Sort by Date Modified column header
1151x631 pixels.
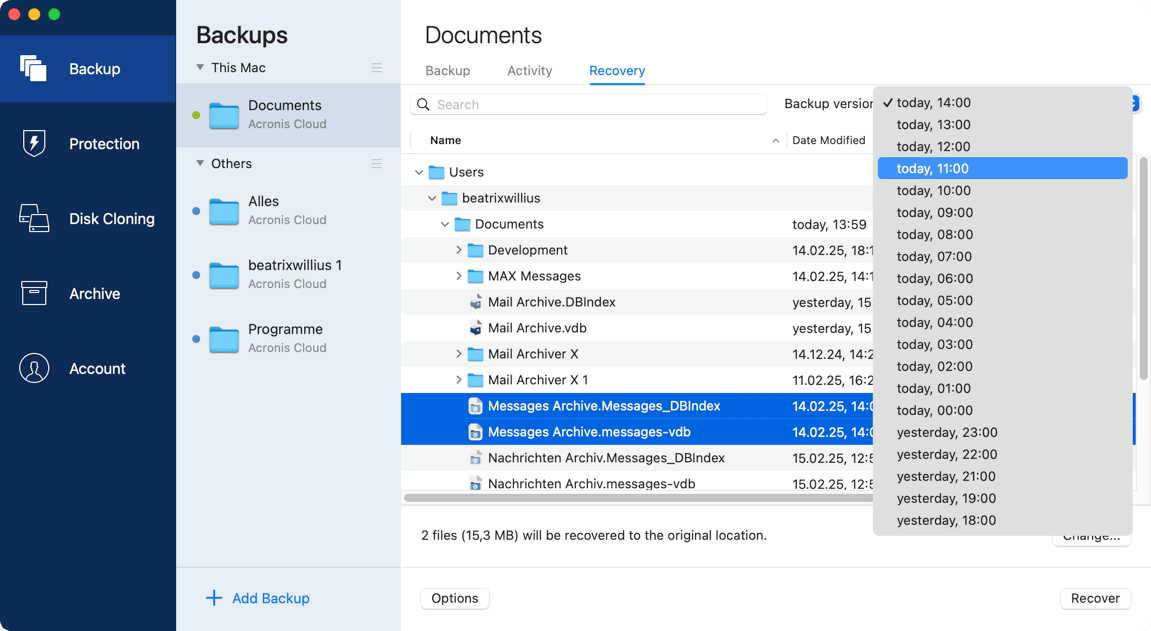tap(828, 140)
